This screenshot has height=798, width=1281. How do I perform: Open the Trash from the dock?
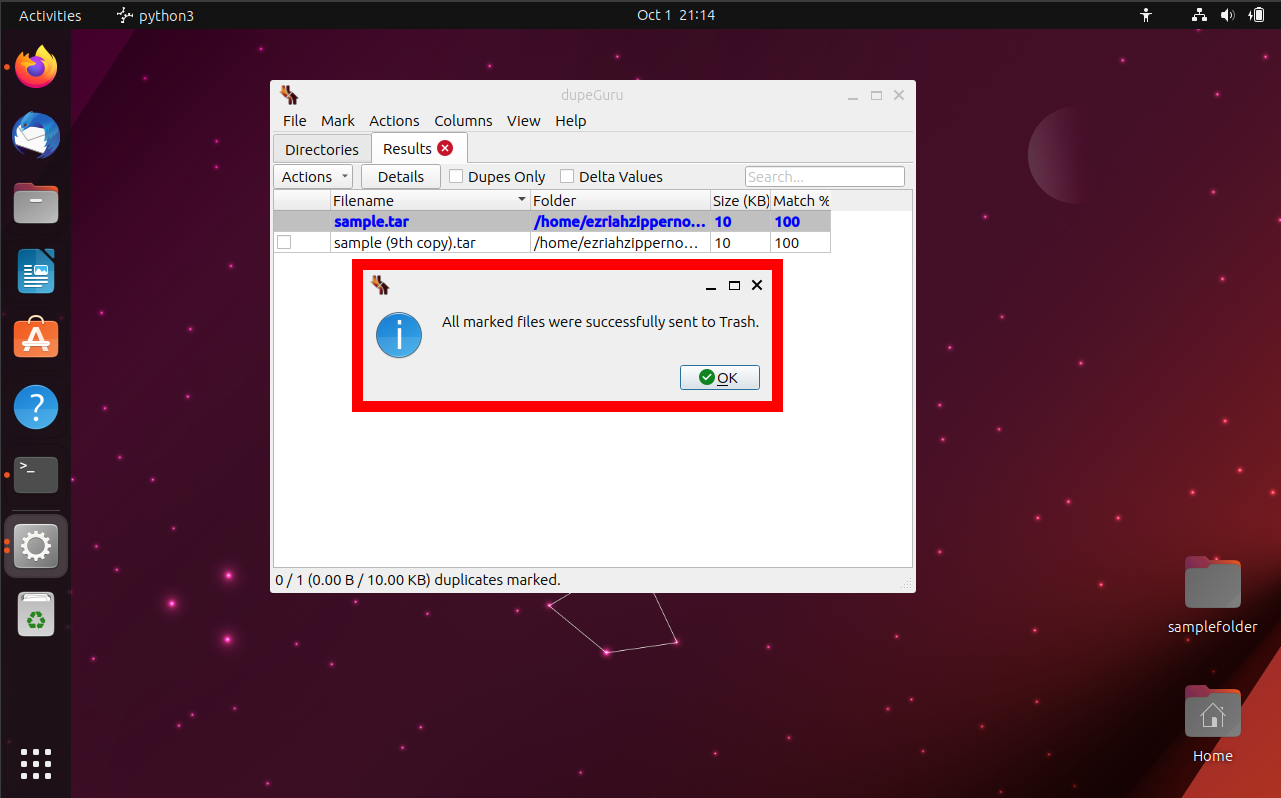coord(36,614)
